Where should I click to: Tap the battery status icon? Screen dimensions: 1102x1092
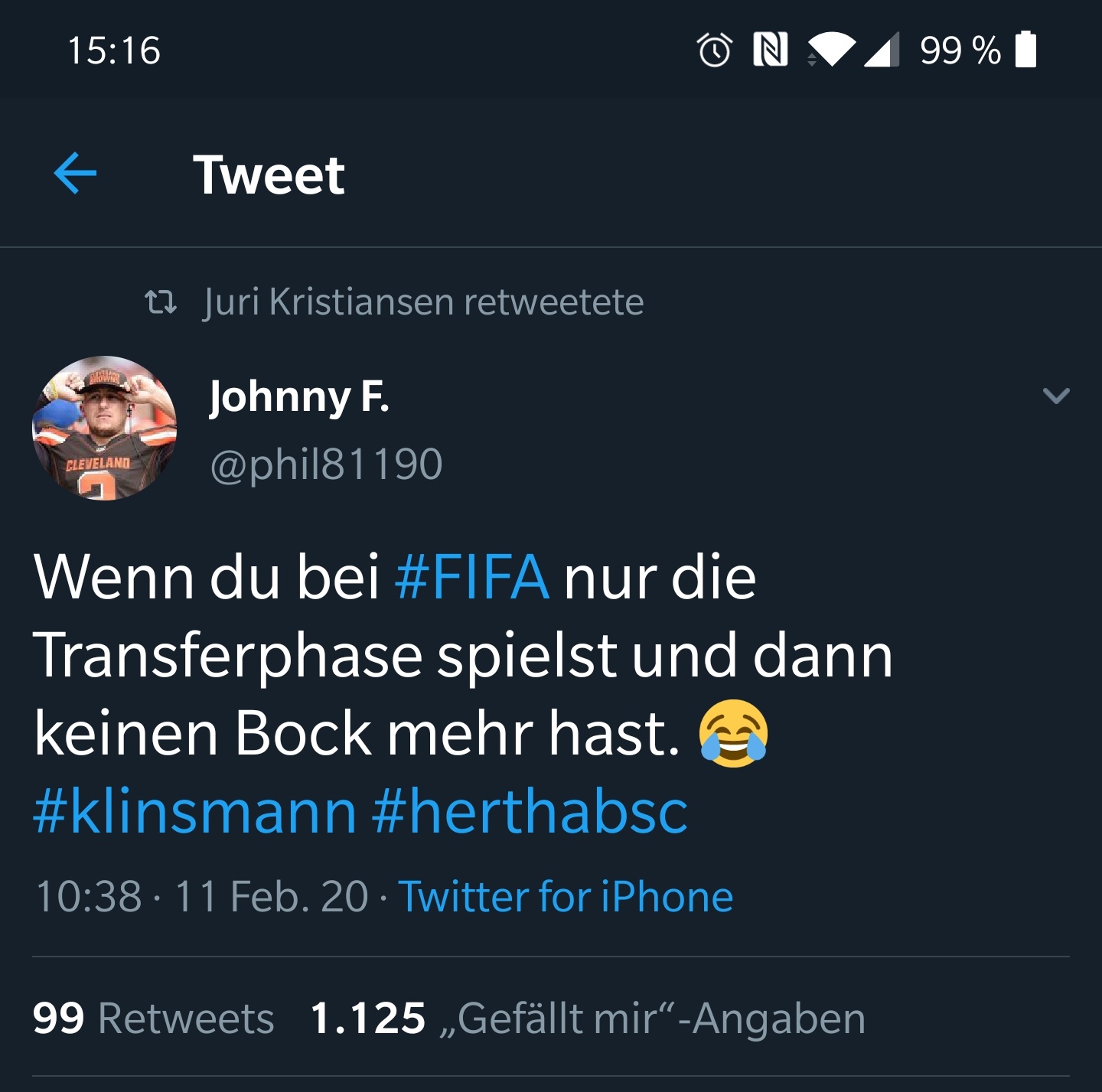coord(1025,50)
